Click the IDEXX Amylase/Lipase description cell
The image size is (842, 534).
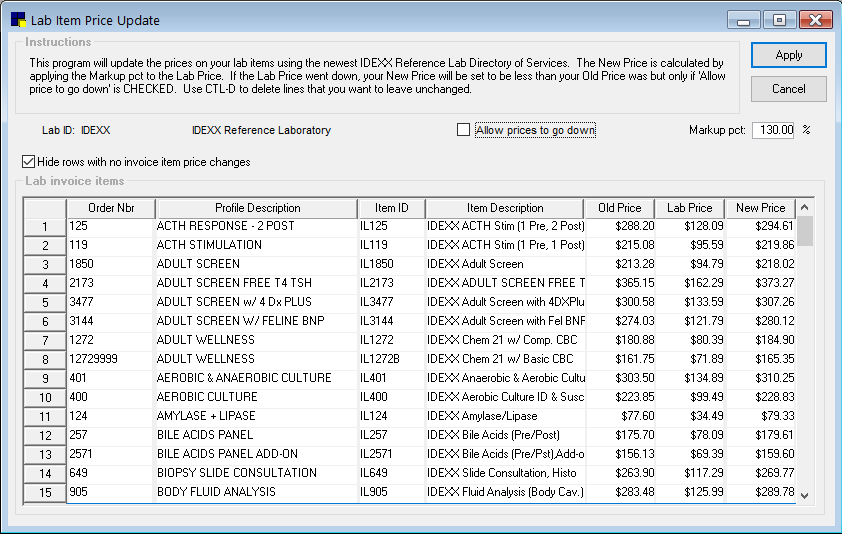click(x=505, y=416)
